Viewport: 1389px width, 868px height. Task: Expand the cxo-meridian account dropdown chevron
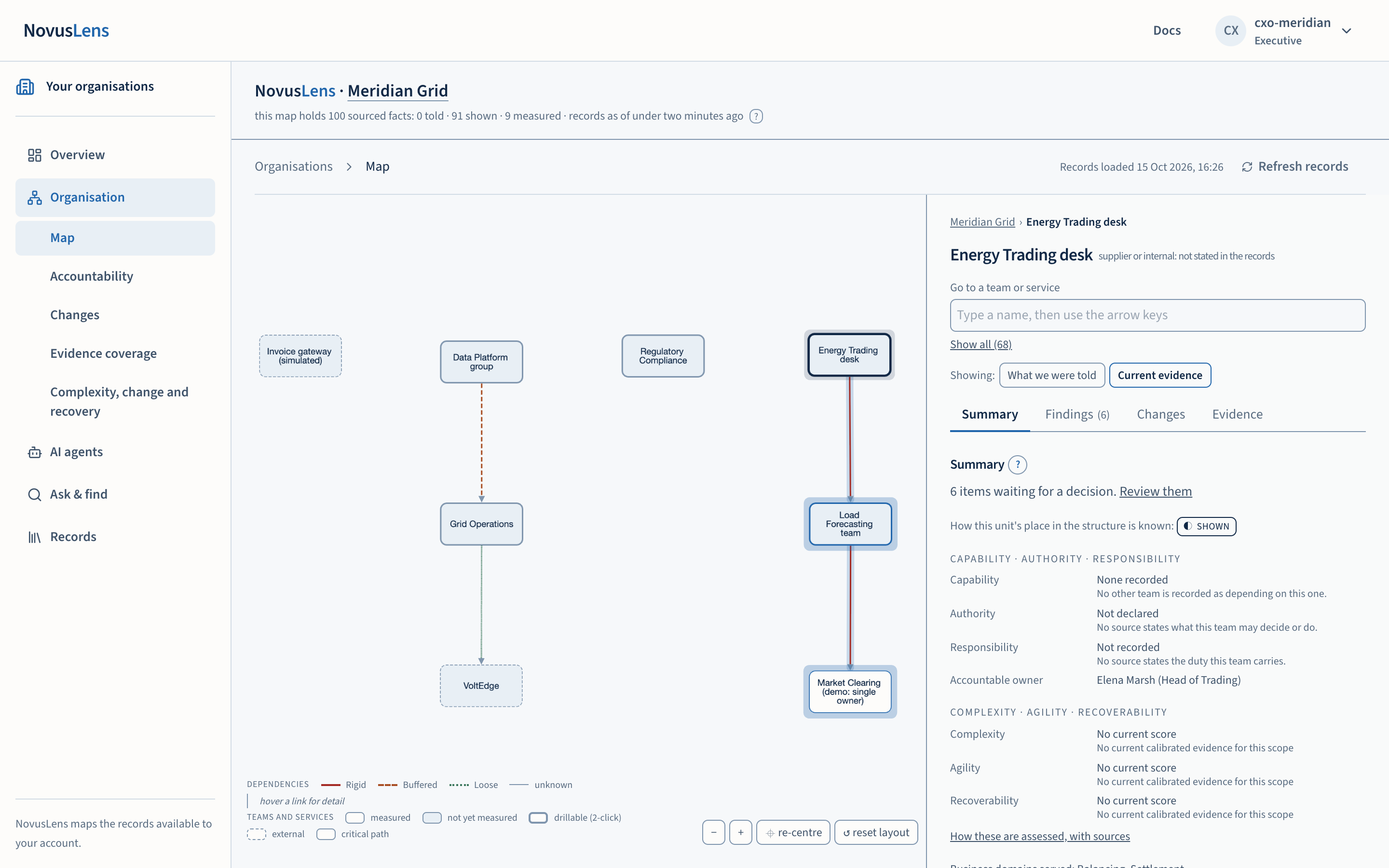pyautogui.click(x=1347, y=31)
